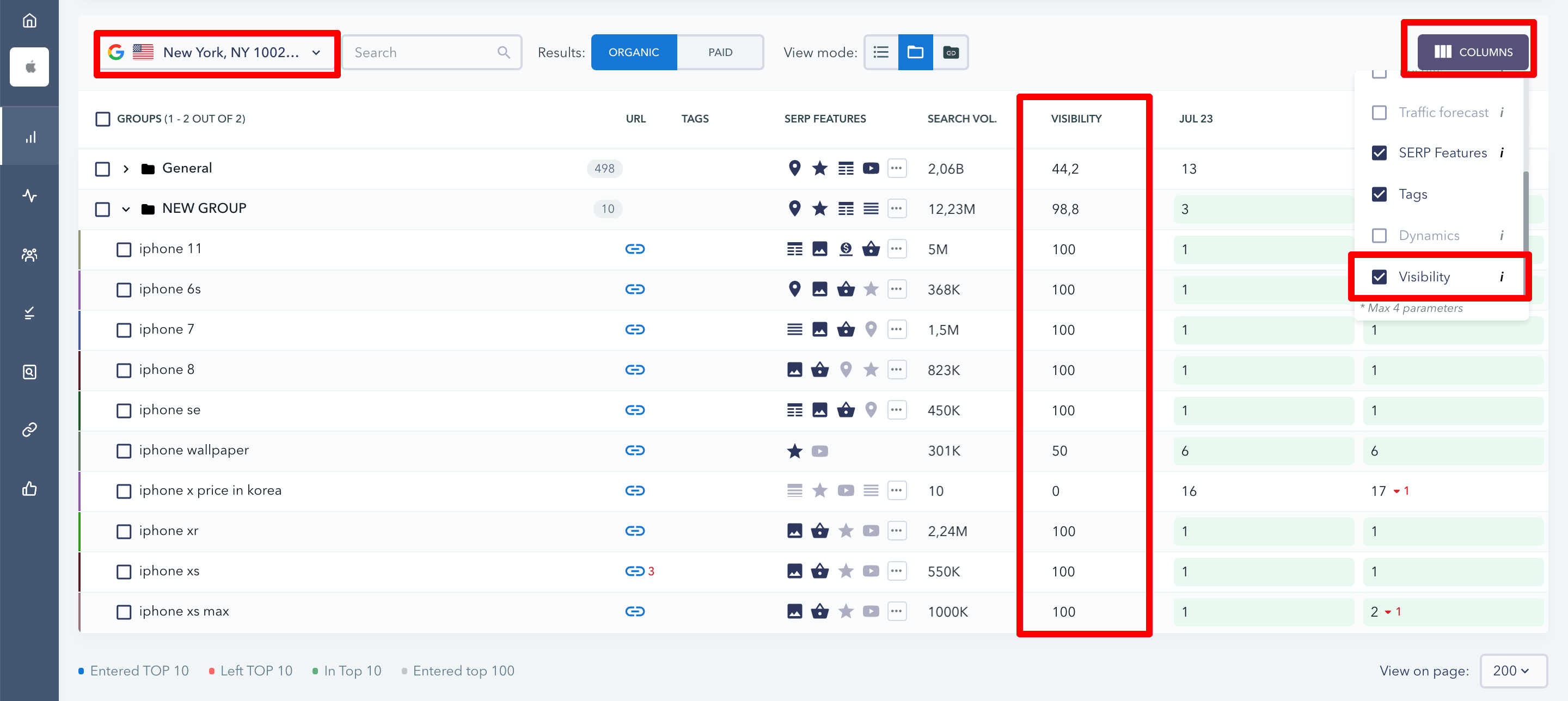Open the page search sidebar icon
The image size is (1568, 701).
(x=29, y=372)
